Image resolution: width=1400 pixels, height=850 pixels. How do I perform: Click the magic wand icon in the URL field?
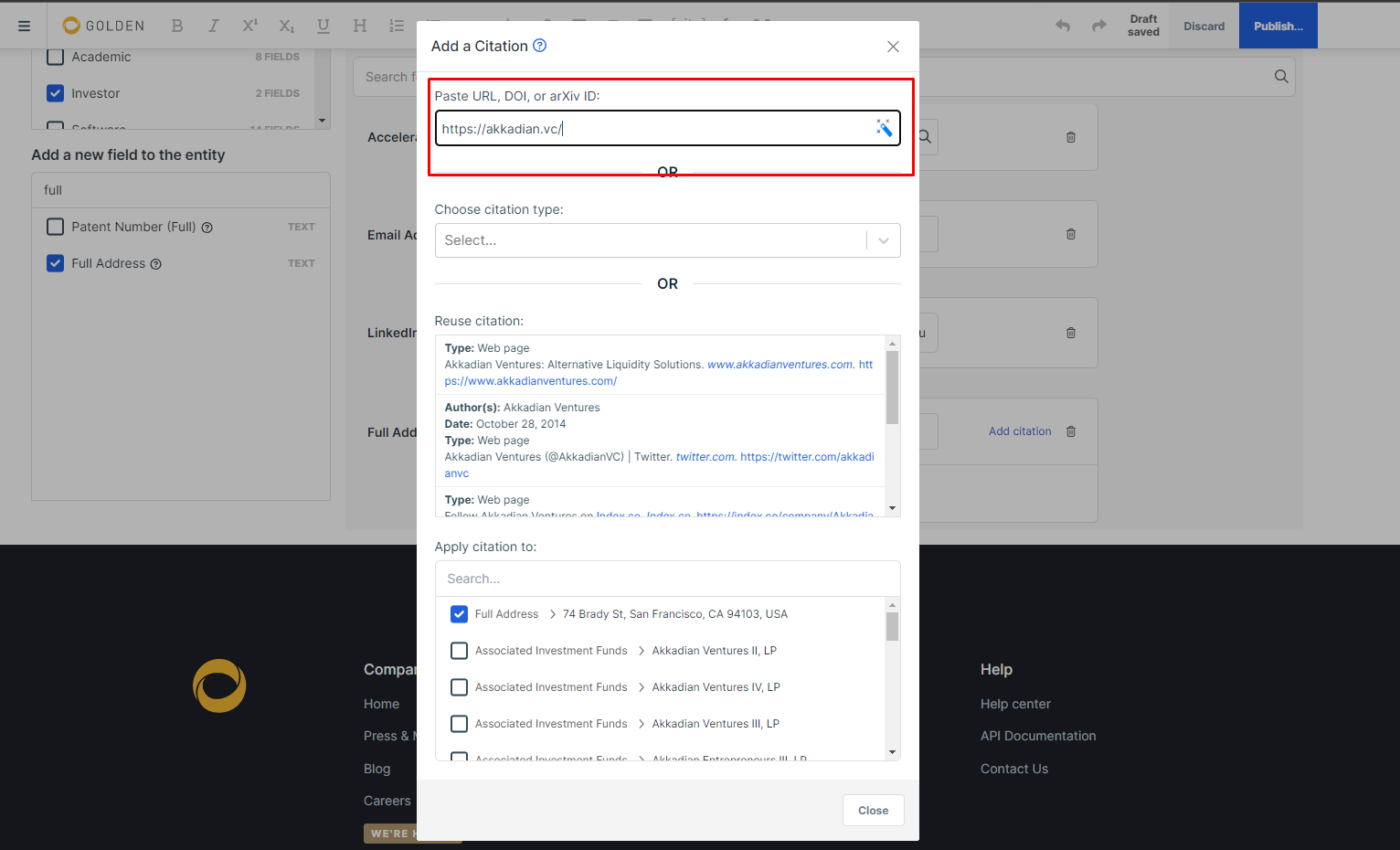click(x=884, y=128)
